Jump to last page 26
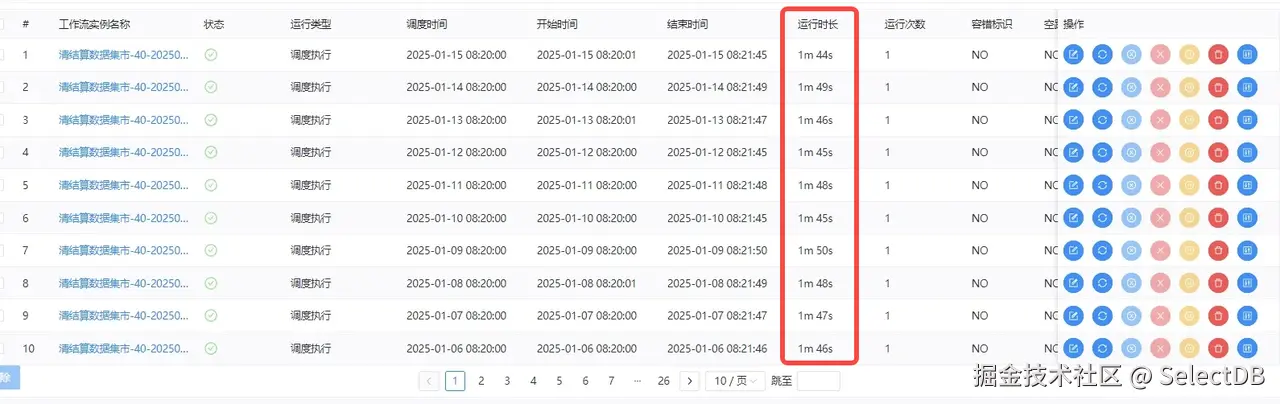Viewport: 1280px width, 404px height. tap(663, 381)
